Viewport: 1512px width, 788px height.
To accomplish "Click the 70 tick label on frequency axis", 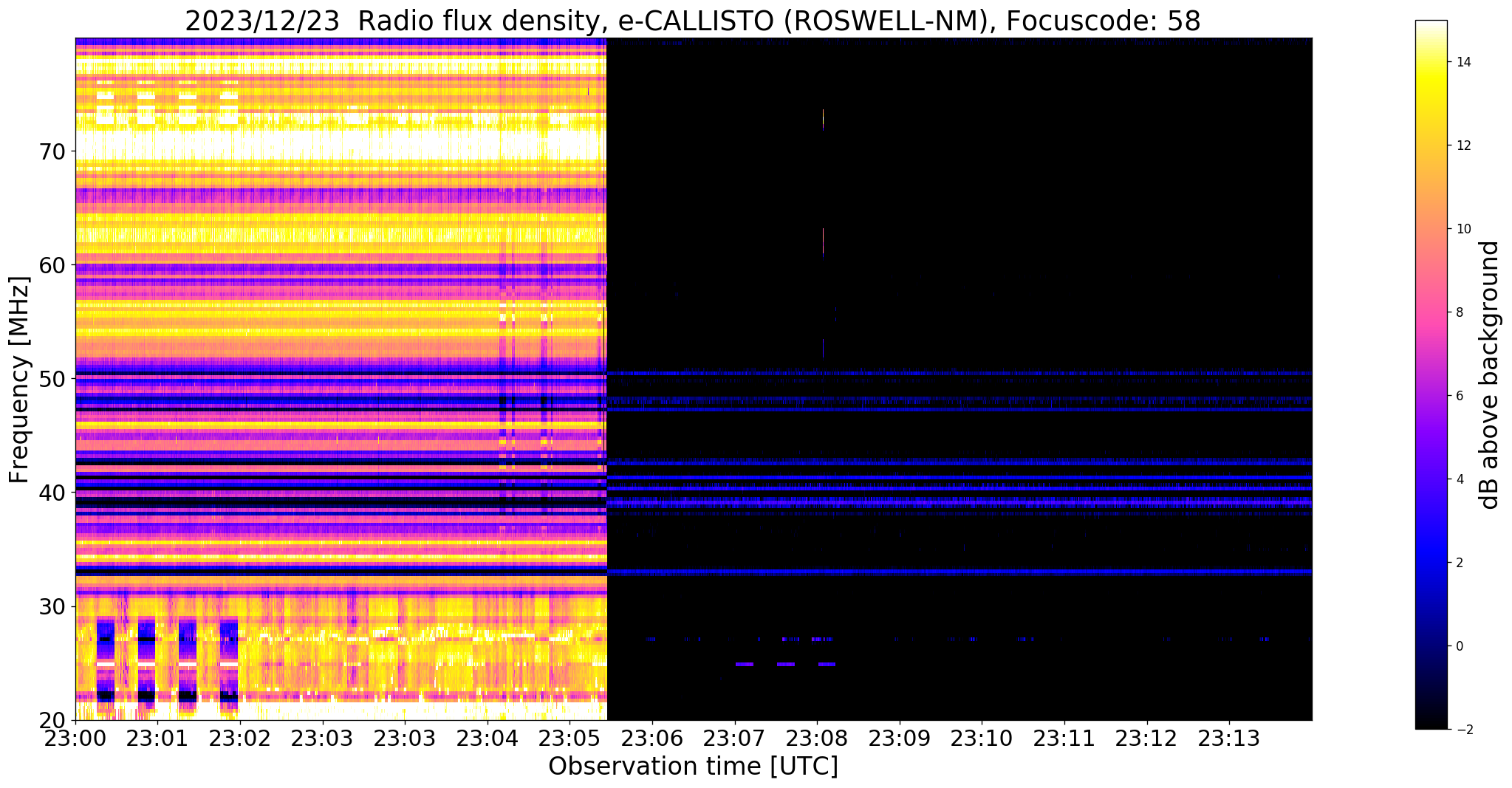I will 52,151.
